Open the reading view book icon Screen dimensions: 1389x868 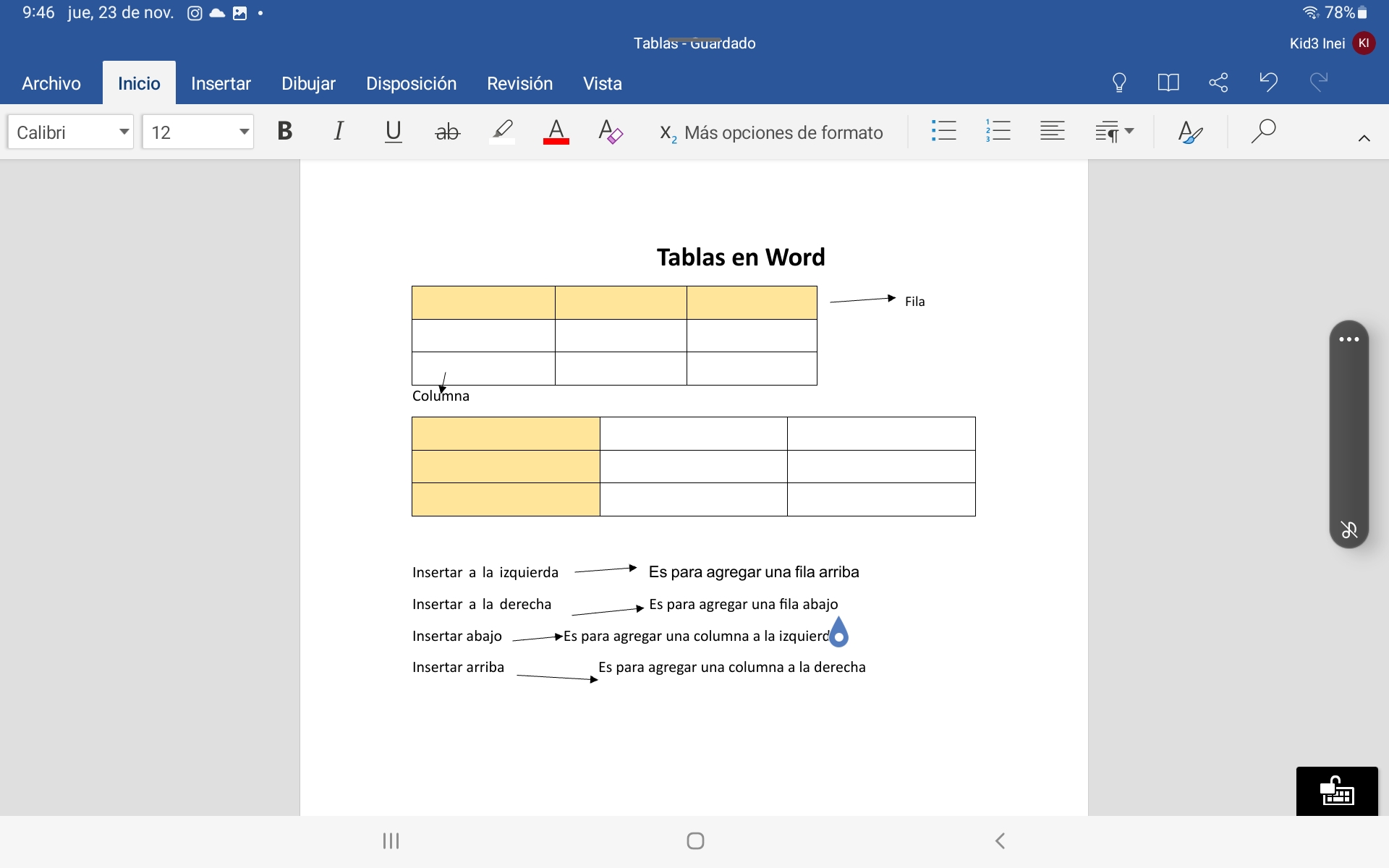[1168, 82]
